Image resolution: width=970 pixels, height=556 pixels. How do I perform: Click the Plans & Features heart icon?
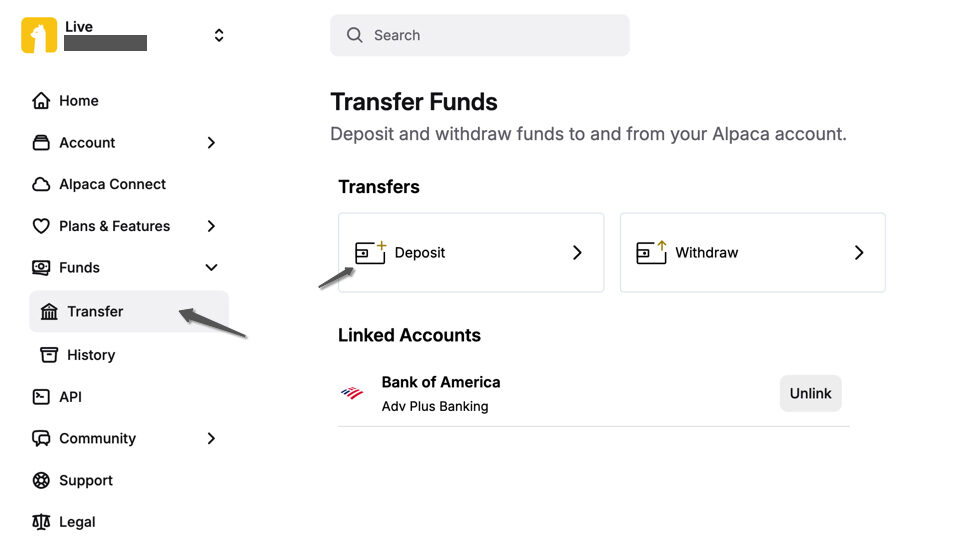[41, 226]
